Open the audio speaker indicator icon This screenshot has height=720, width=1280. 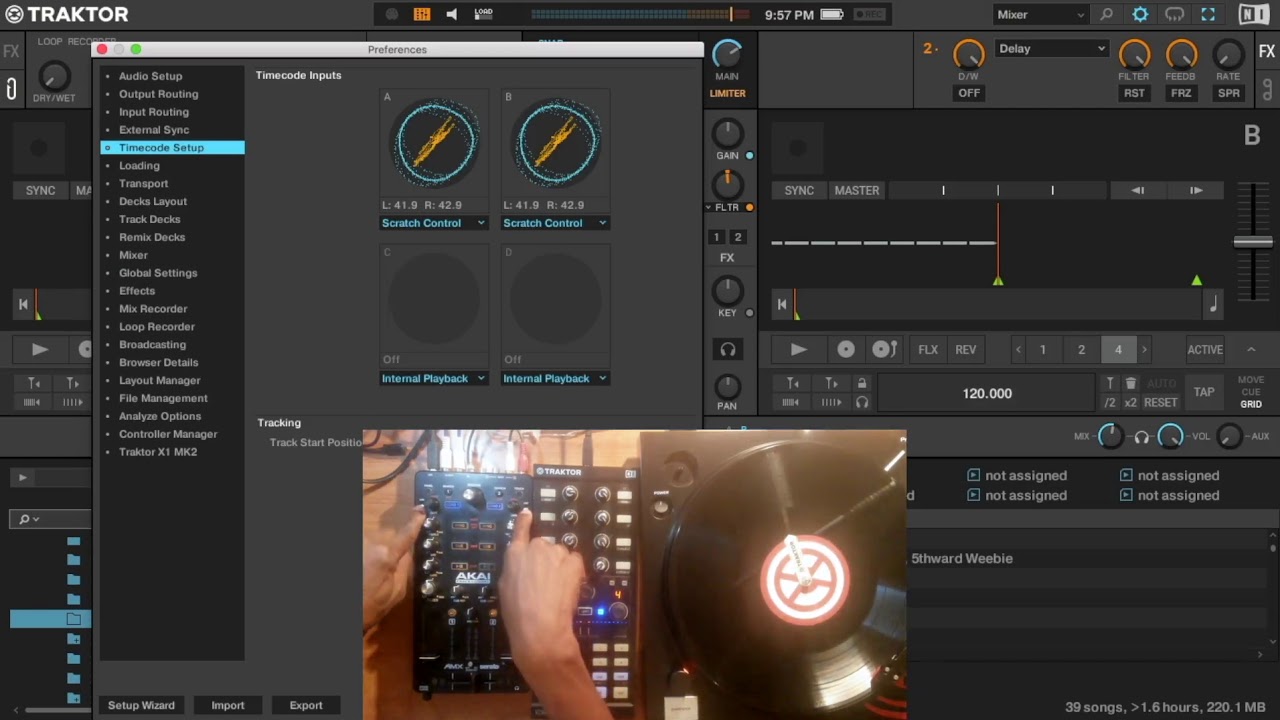click(x=452, y=14)
